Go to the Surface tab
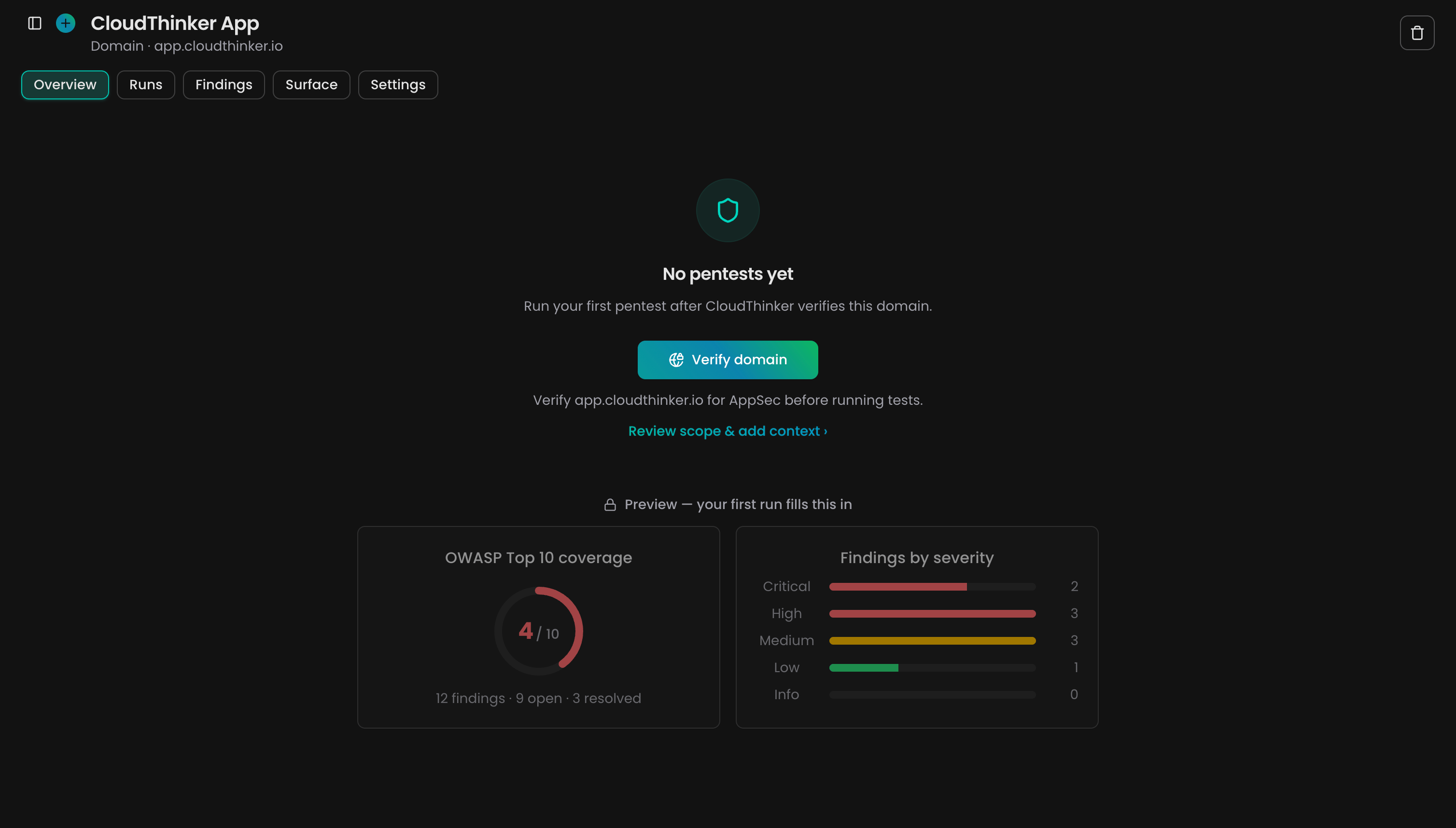Viewport: 1456px width, 828px height. [311, 85]
